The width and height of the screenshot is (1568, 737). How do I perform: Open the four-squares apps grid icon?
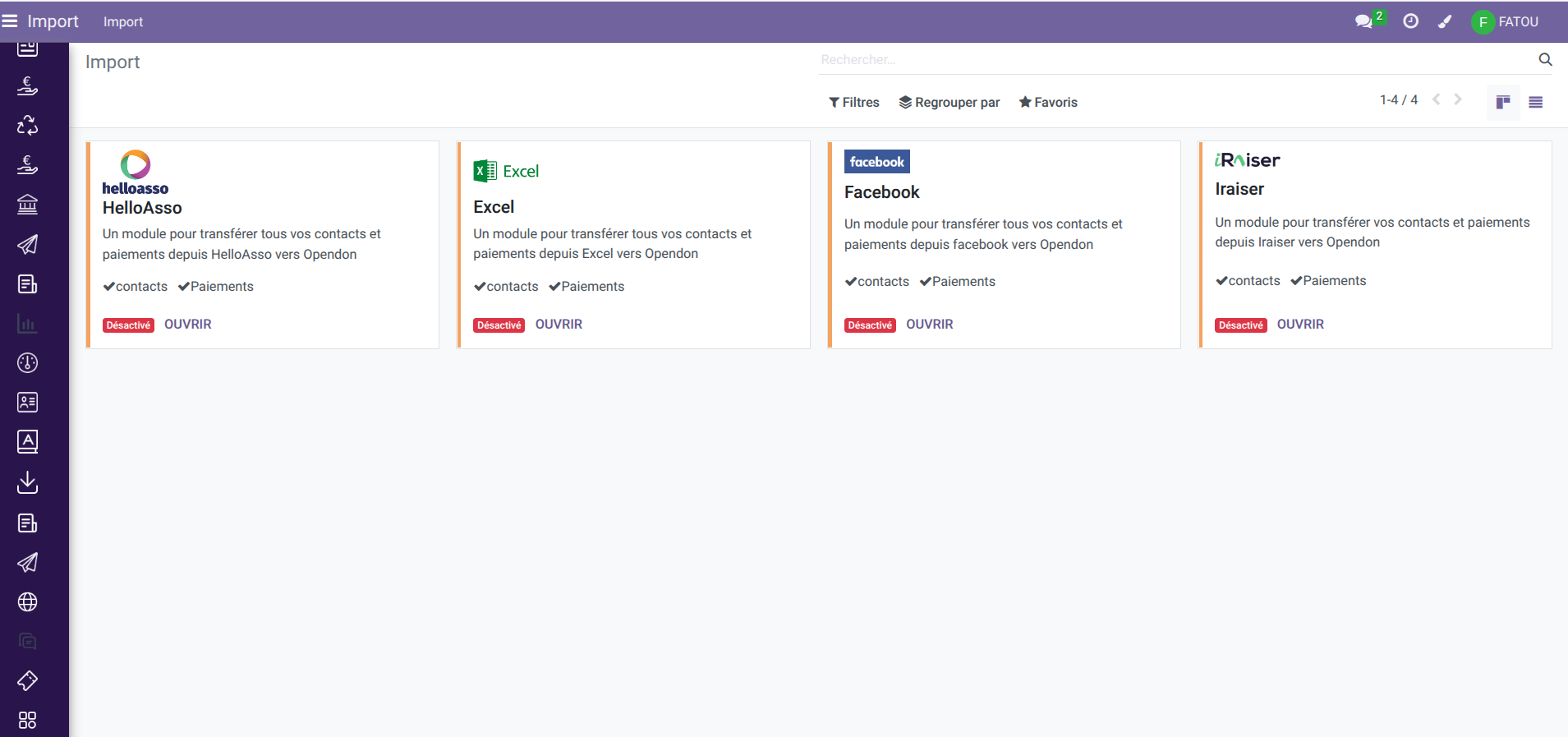click(27, 721)
